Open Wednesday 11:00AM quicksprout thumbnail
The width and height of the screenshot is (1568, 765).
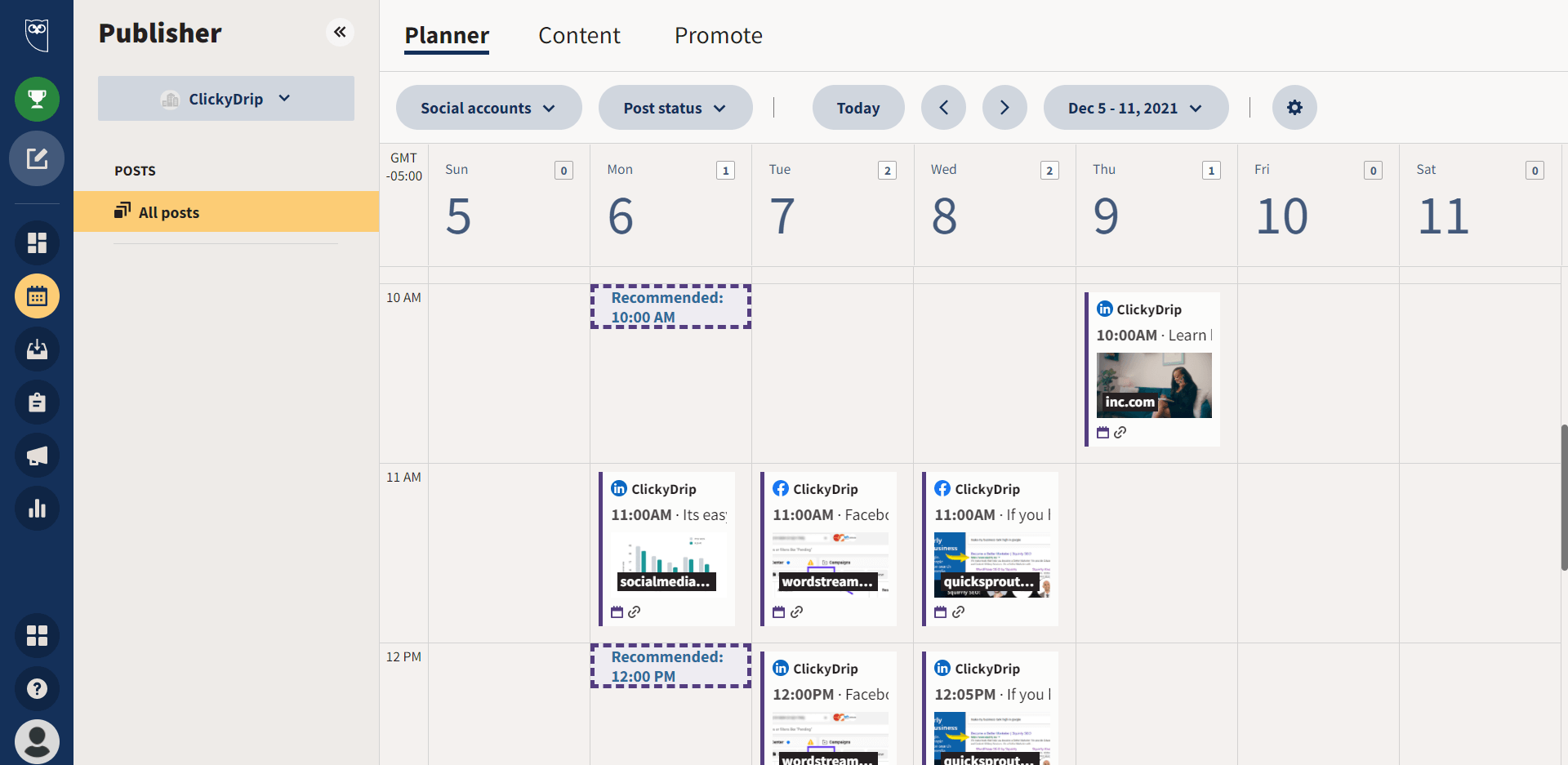(x=992, y=565)
